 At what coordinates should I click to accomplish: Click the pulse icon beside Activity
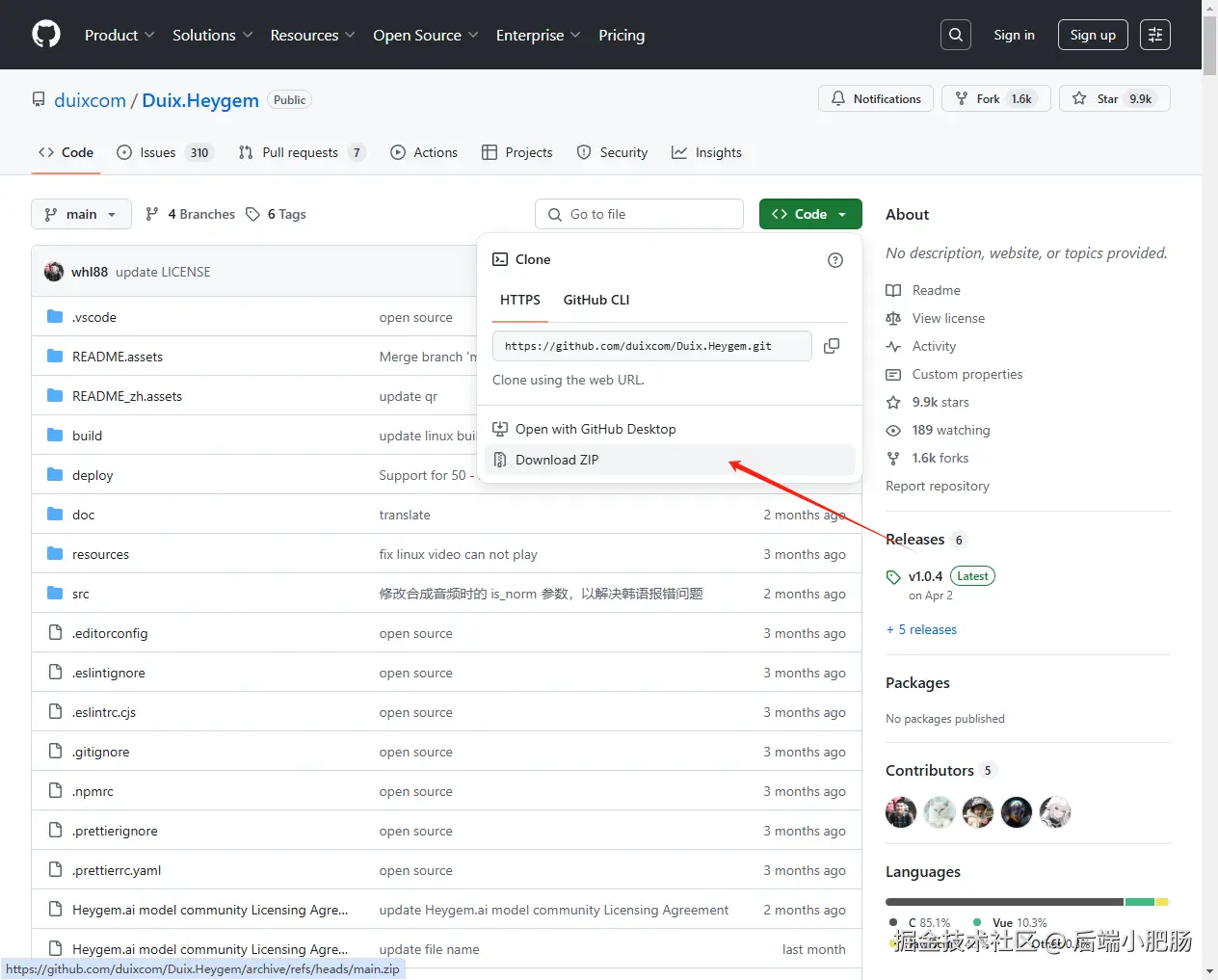pos(893,347)
